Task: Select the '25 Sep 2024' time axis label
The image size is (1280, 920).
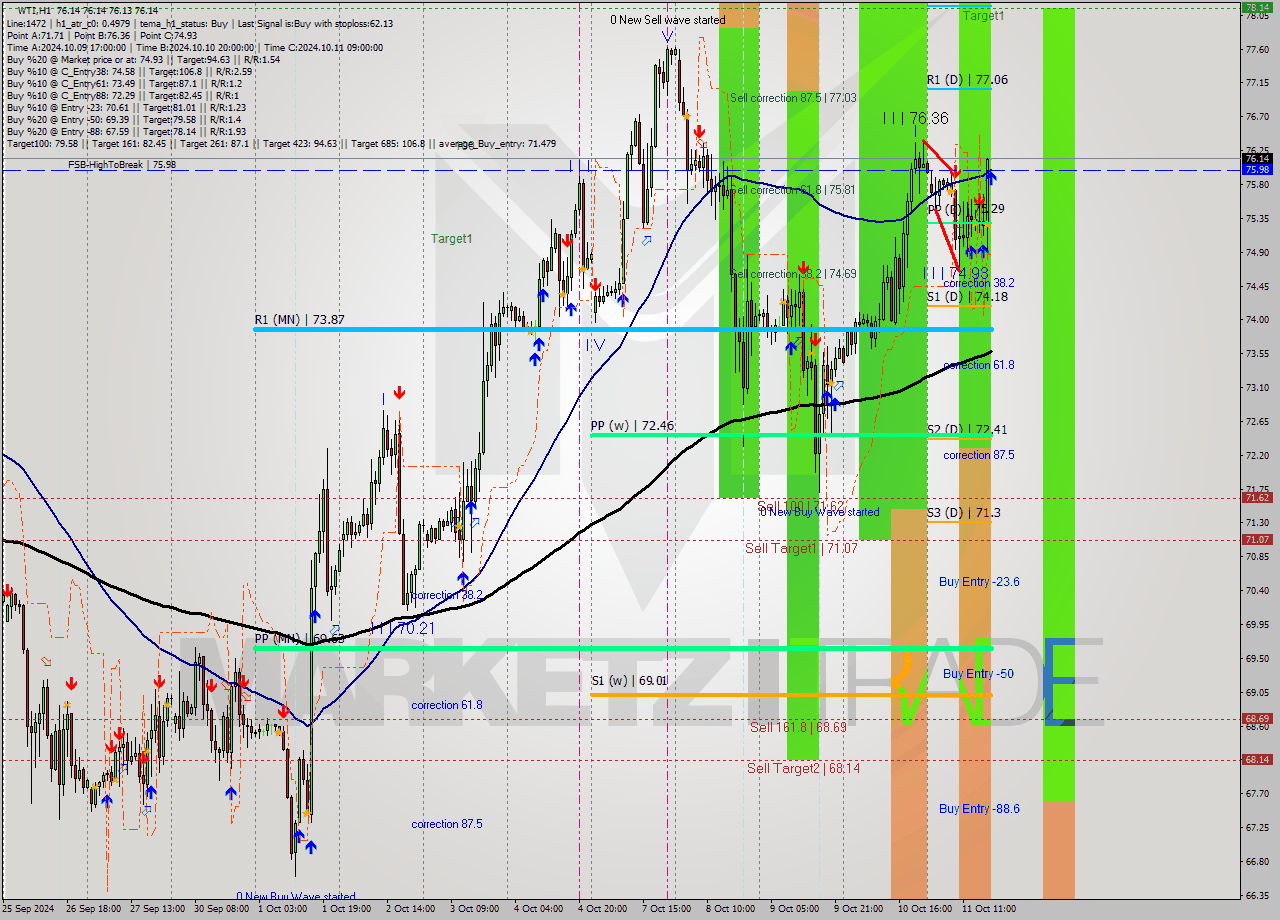Action: click(x=29, y=909)
